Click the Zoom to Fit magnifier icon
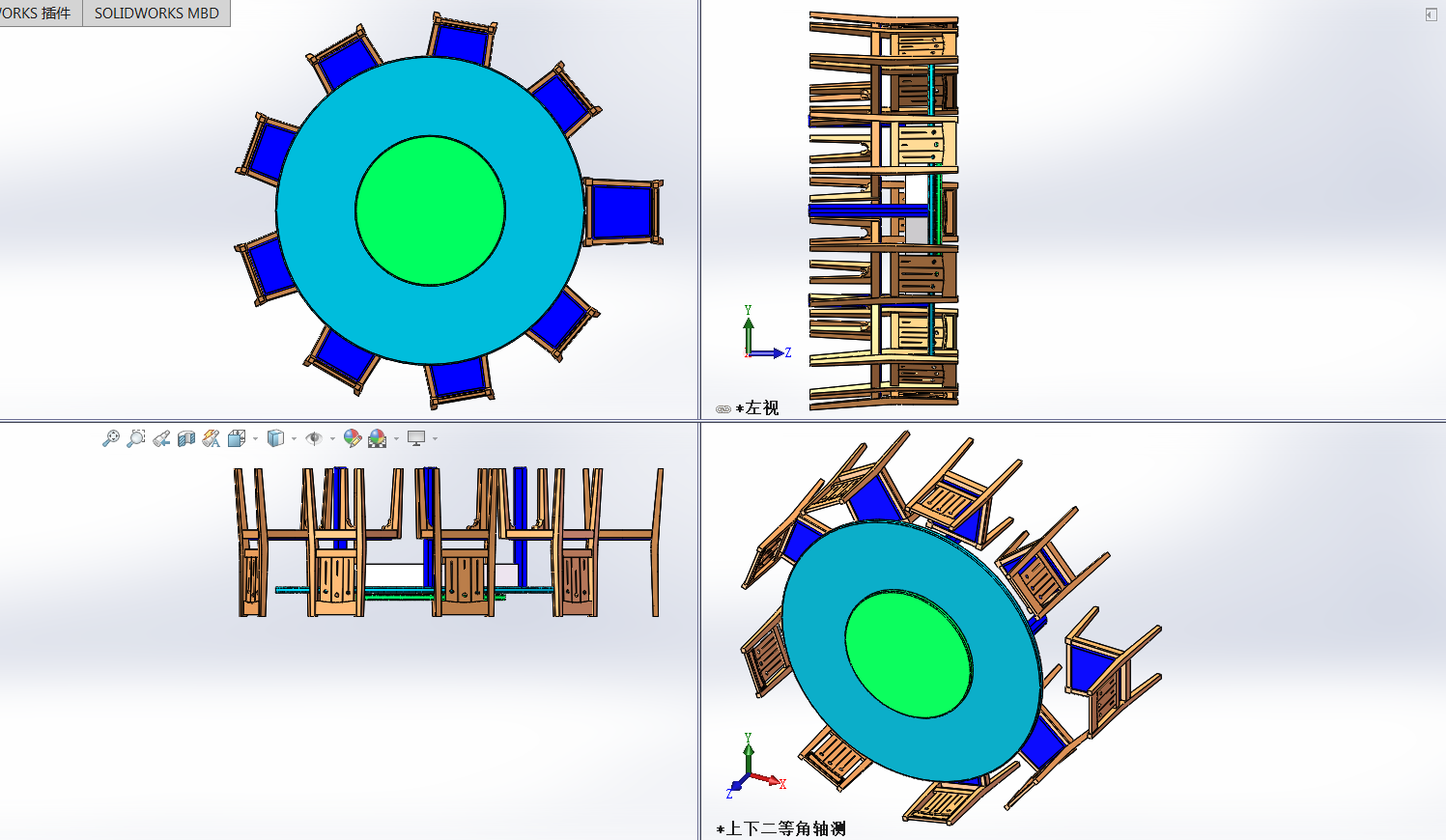1446x840 pixels. coord(111,438)
